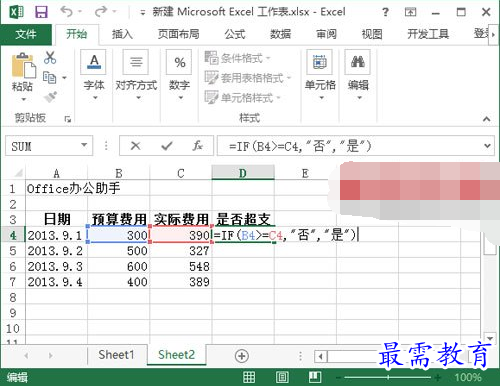Click the Copy icon in clipboard group

click(50, 77)
